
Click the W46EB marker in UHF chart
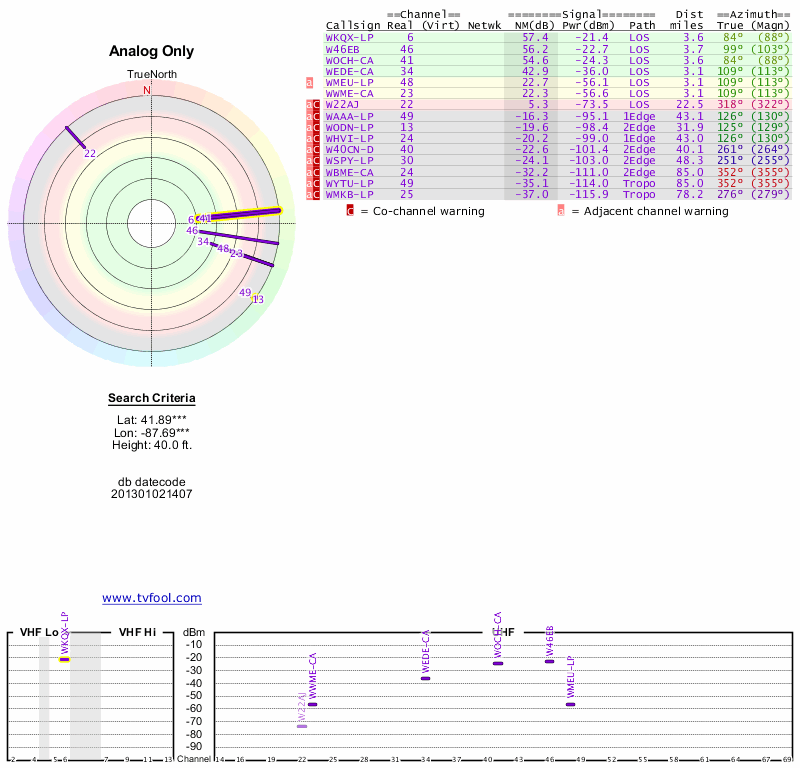point(549,661)
